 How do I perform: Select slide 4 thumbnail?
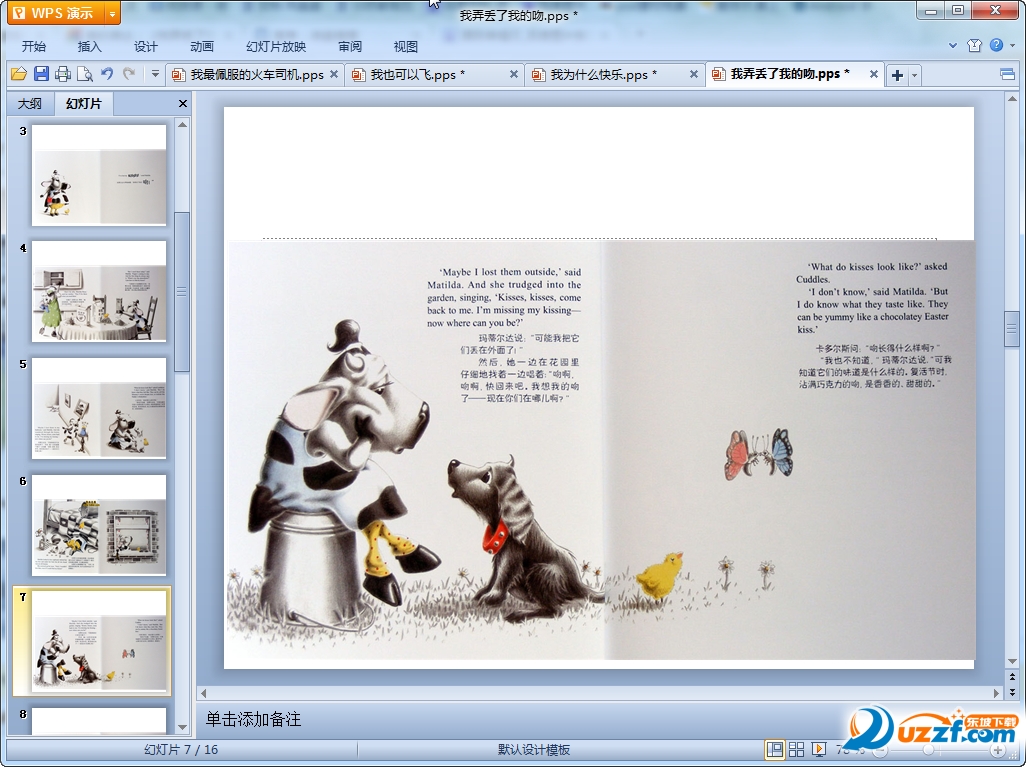click(99, 291)
